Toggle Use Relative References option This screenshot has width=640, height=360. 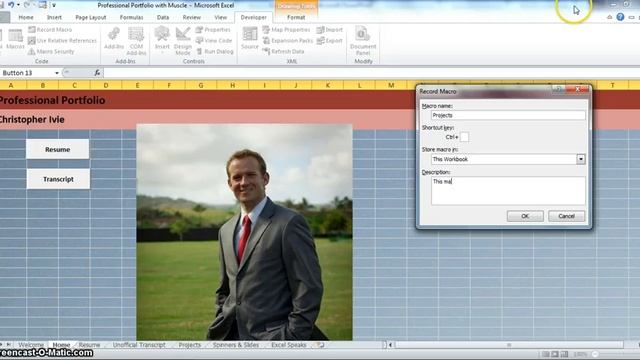pyautogui.click(x=62, y=40)
